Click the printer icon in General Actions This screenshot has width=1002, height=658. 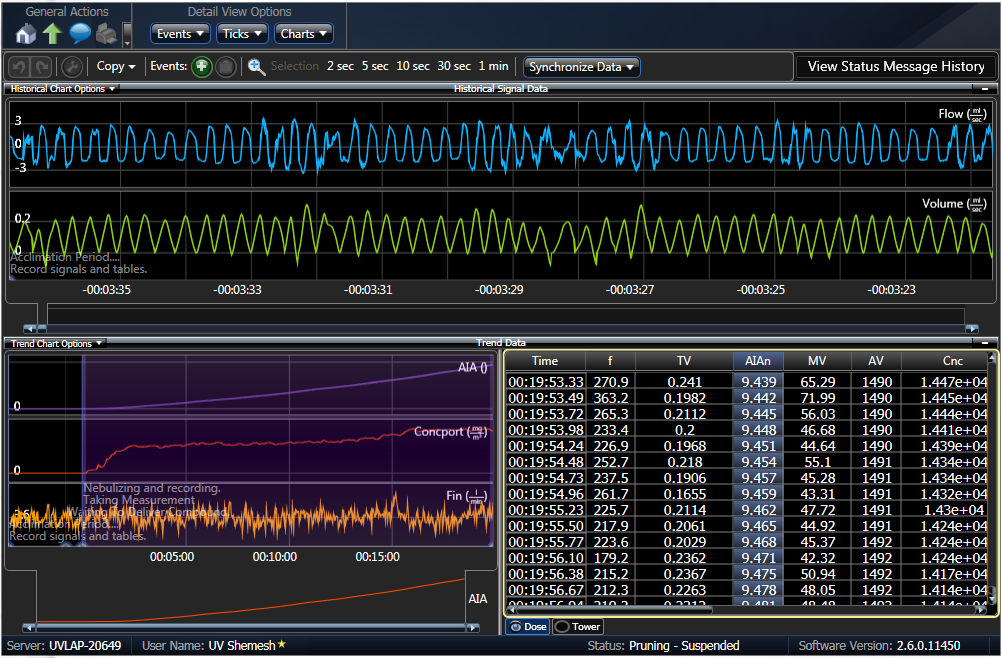pyautogui.click(x=106, y=33)
